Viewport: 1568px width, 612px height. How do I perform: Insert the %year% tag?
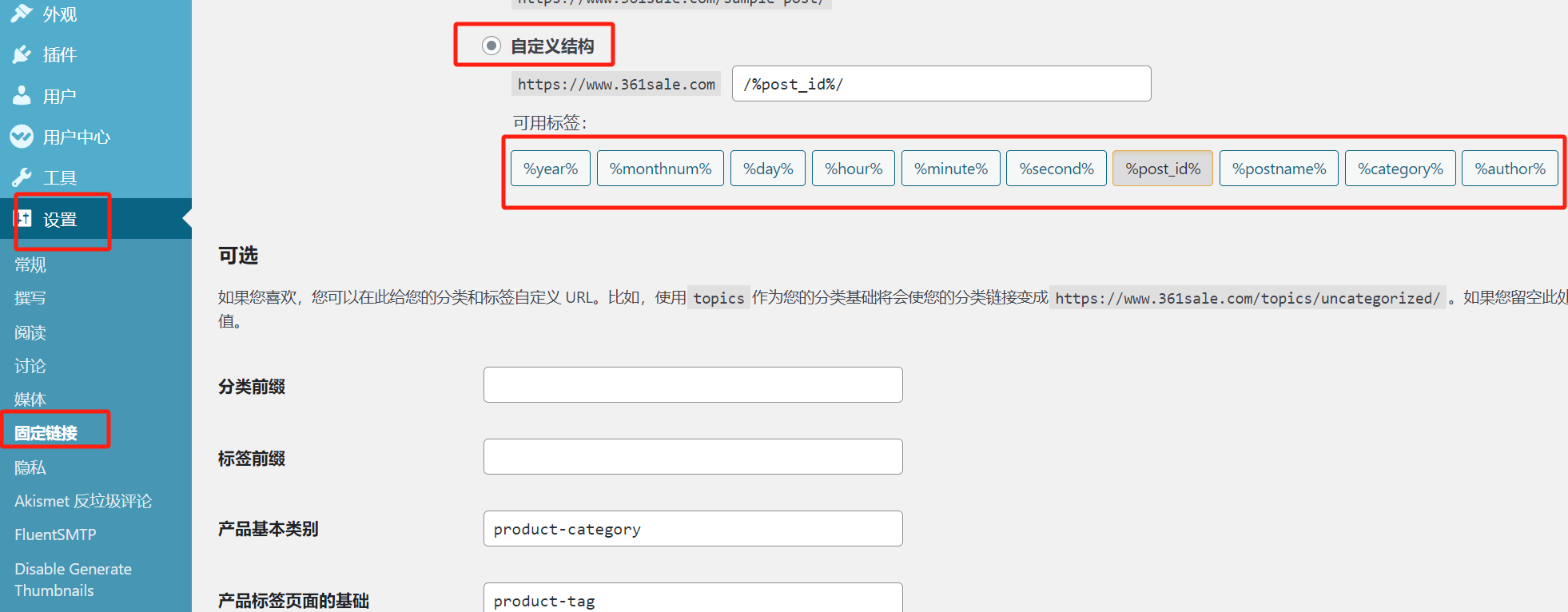point(551,169)
